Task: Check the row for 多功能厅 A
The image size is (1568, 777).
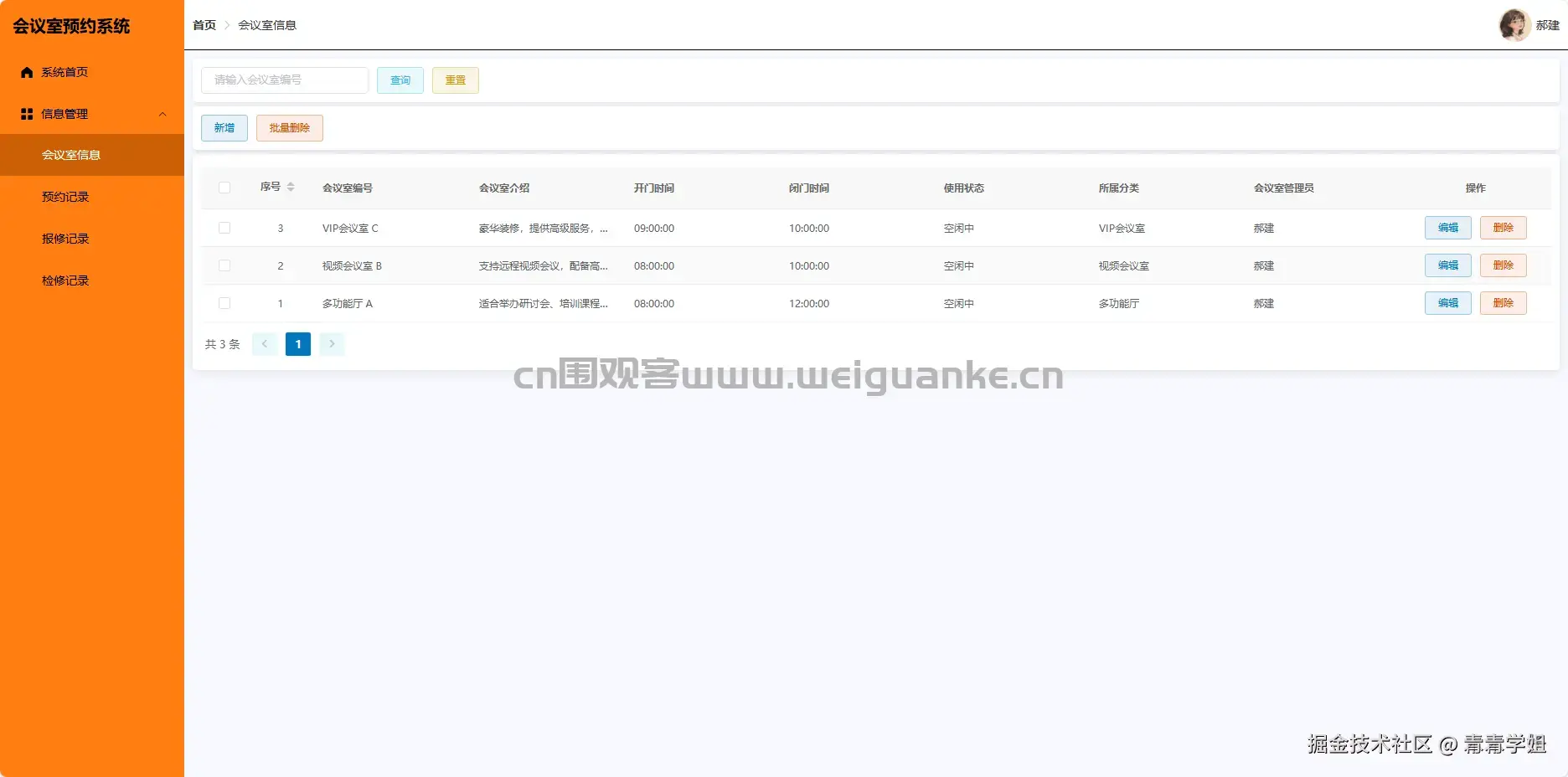Action: [224, 303]
